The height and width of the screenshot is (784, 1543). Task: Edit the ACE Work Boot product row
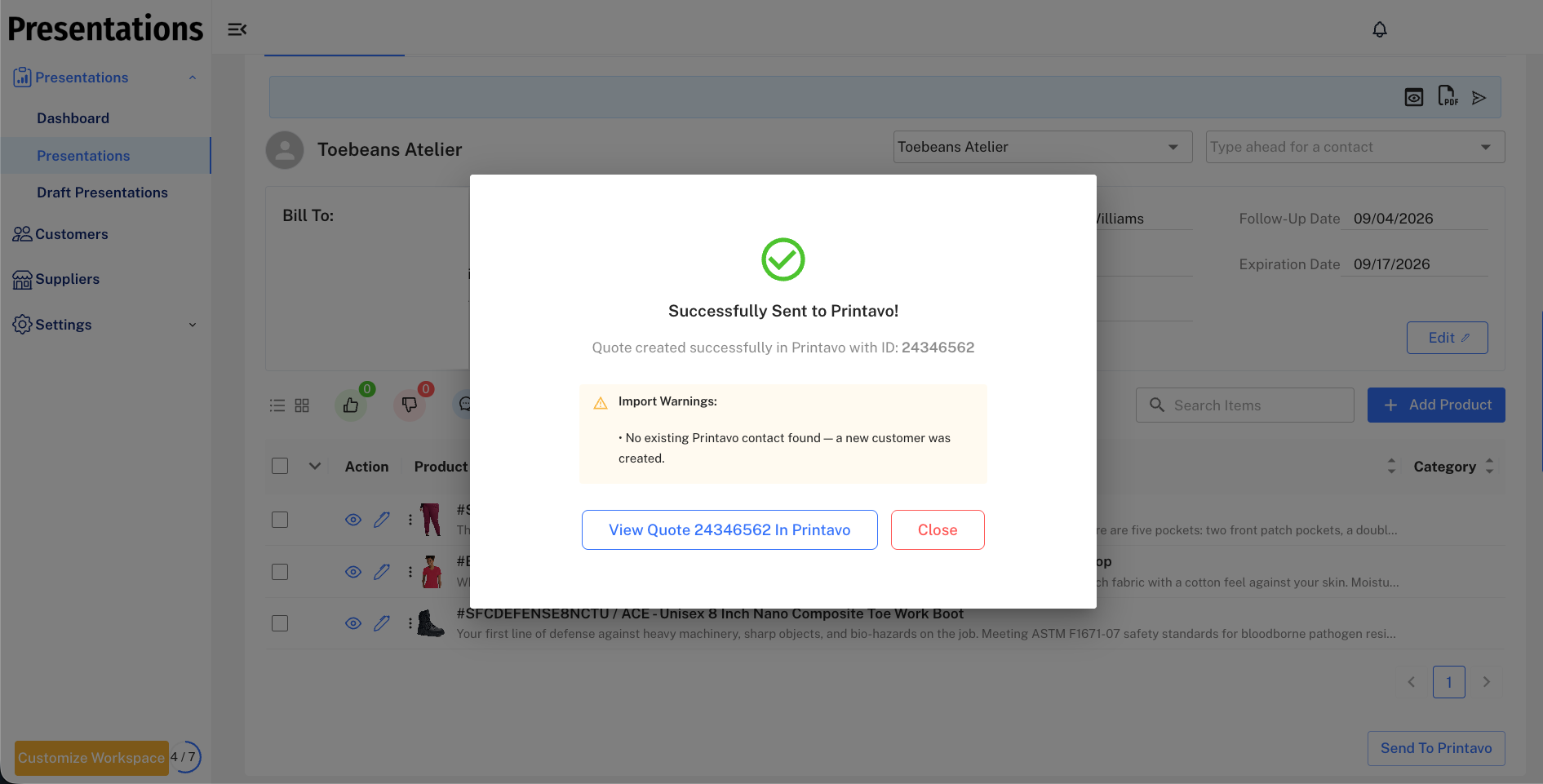382,623
